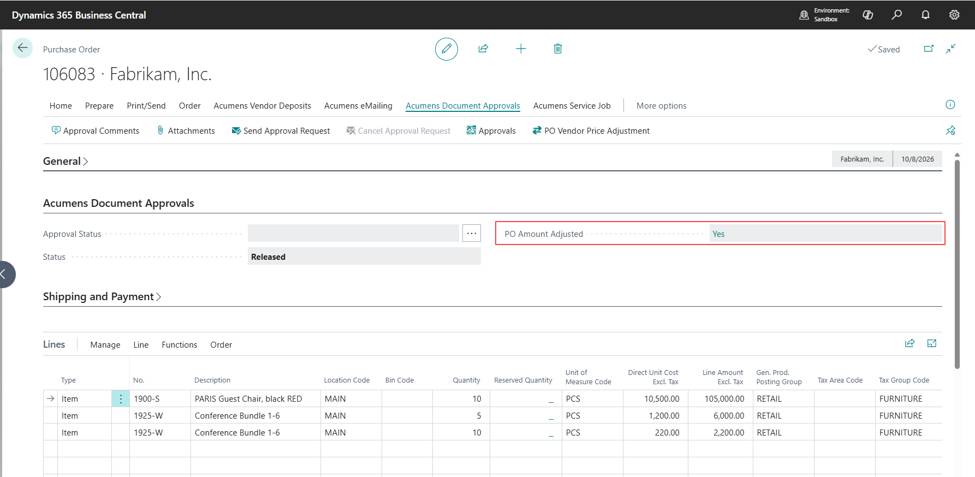Open Functions menu in Lines

179,345
